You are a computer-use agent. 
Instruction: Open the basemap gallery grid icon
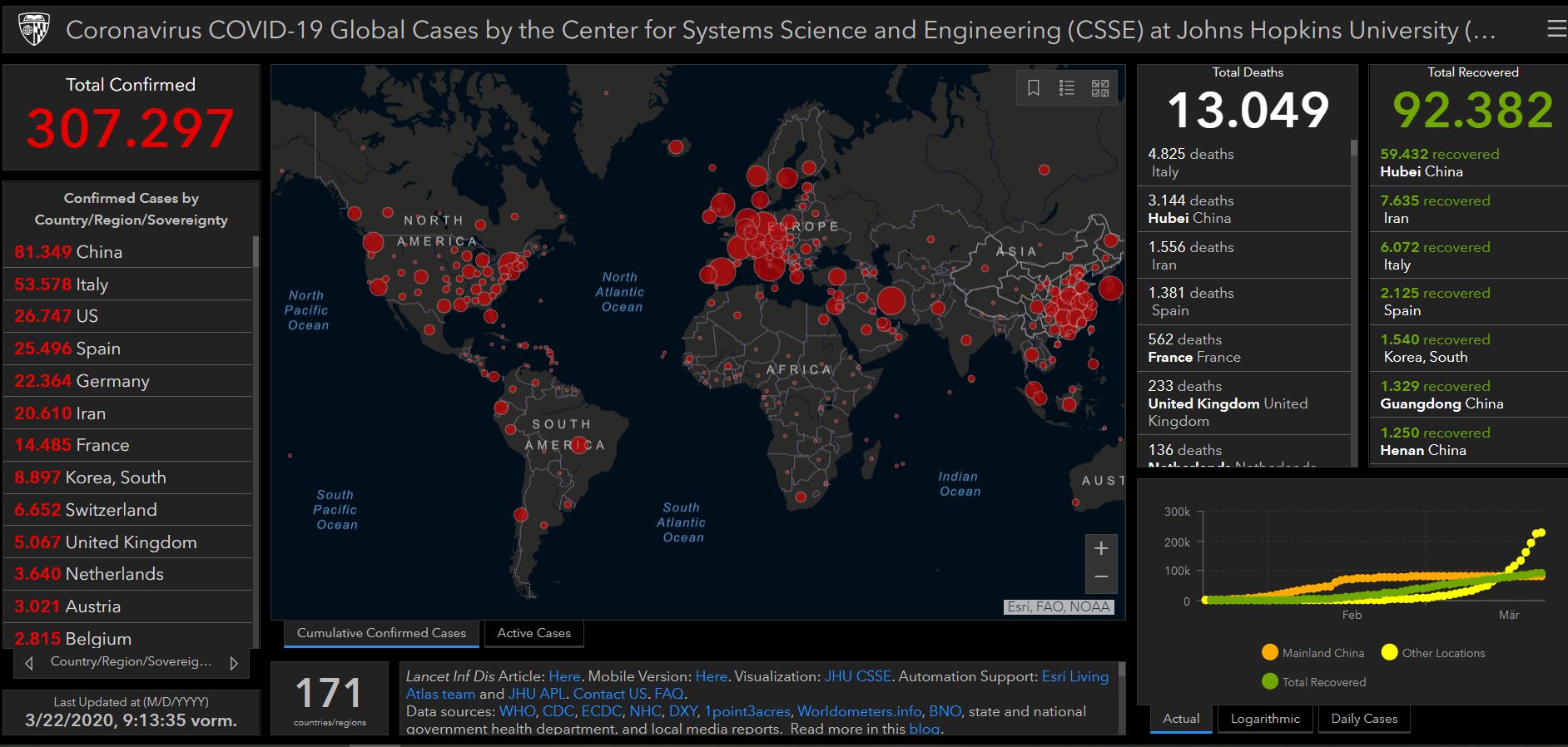click(x=1100, y=88)
